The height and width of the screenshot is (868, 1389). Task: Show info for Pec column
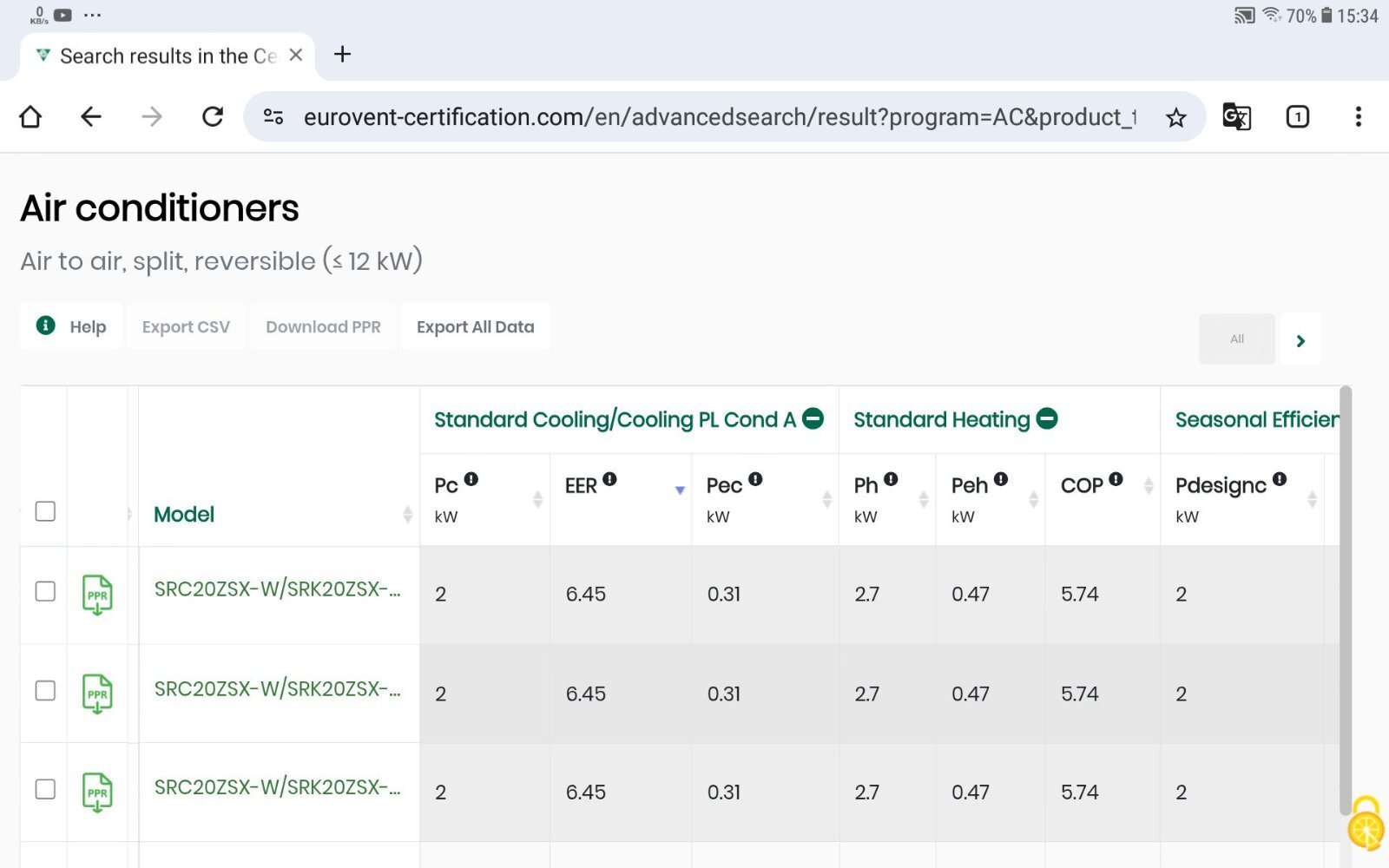pyautogui.click(x=755, y=478)
